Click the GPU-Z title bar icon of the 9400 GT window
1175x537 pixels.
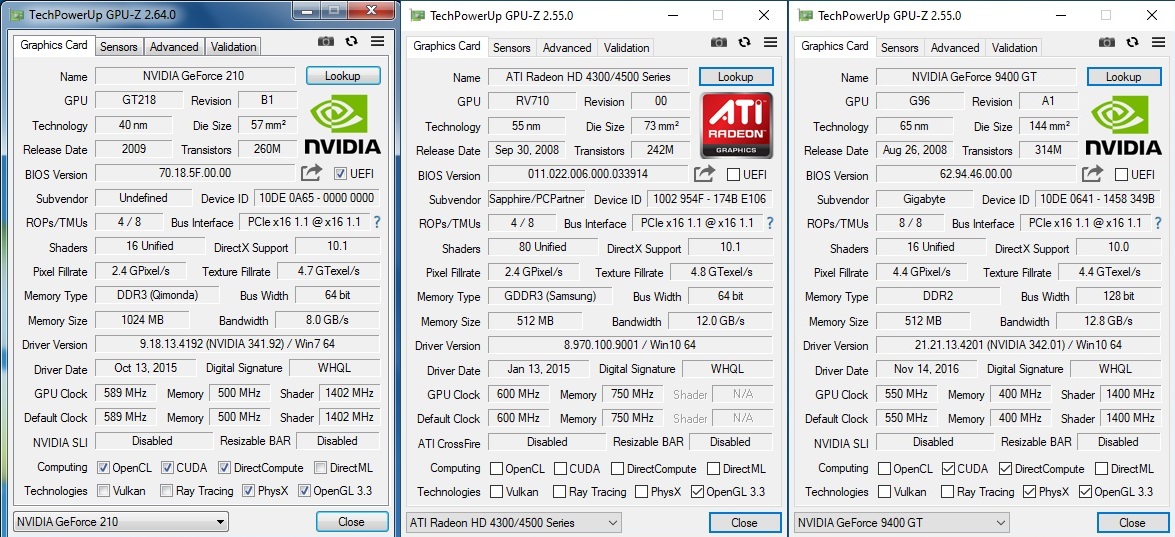tap(806, 16)
